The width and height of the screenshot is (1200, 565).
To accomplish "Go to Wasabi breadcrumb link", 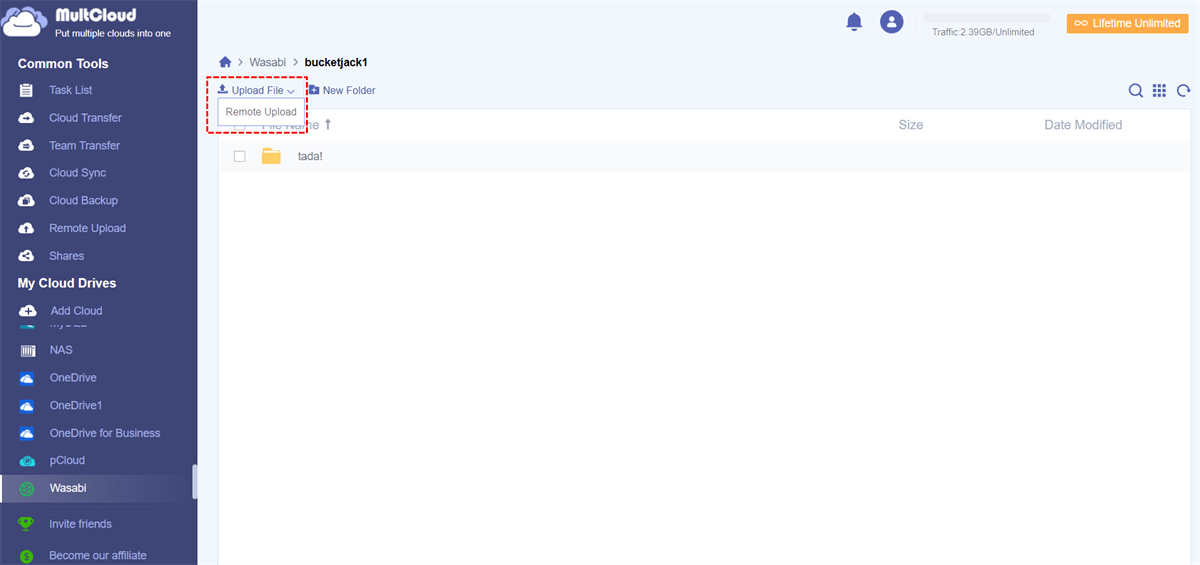I will [267, 62].
